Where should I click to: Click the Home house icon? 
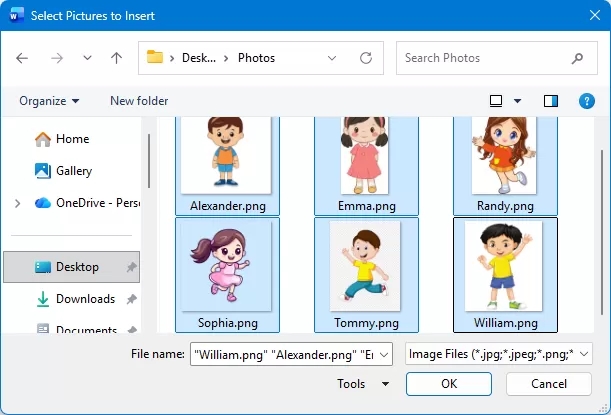(43, 139)
